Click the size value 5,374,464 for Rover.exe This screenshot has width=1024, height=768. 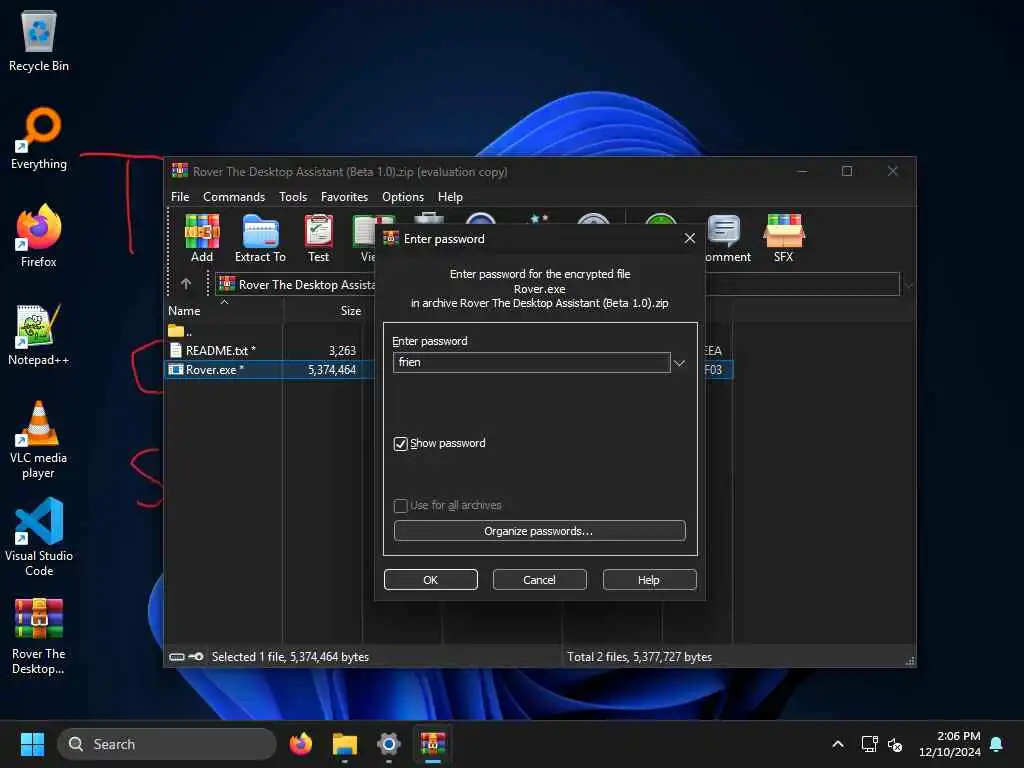[x=332, y=370]
